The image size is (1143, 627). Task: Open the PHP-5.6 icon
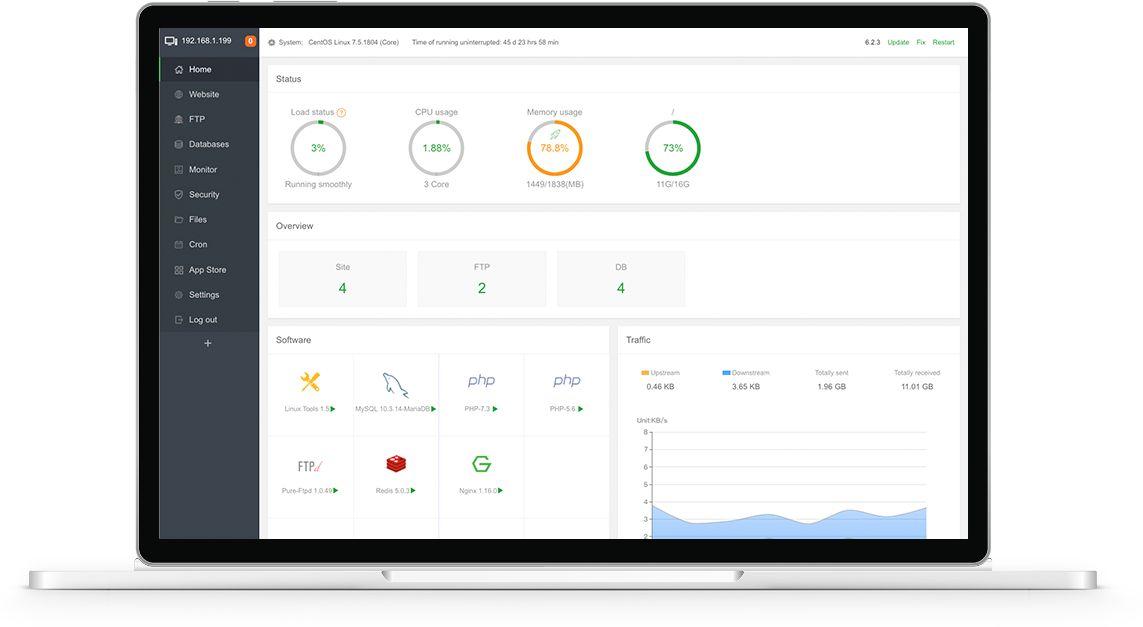(x=566, y=381)
